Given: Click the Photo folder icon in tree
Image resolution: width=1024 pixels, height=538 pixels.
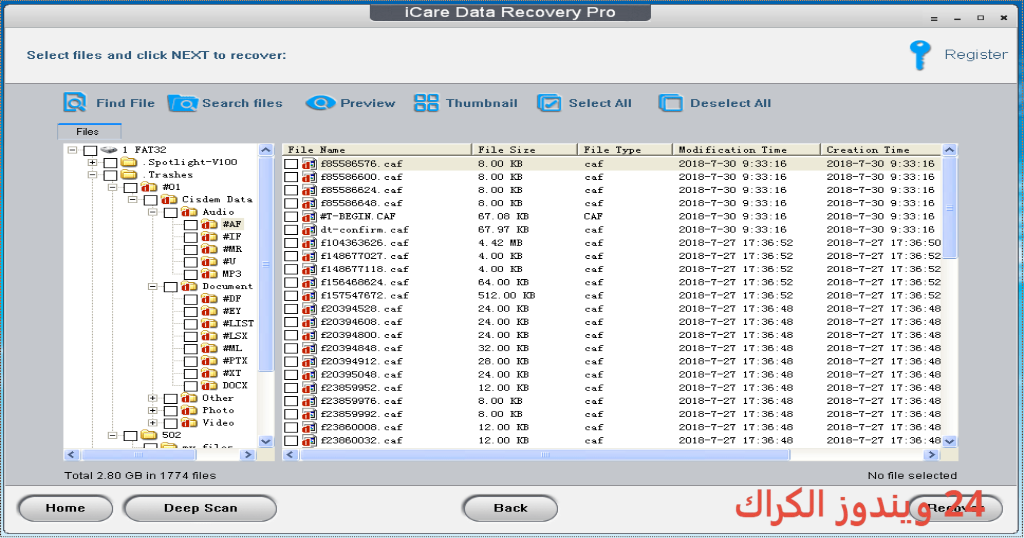Looking at the screenshot, I should (x=189, y=410).
